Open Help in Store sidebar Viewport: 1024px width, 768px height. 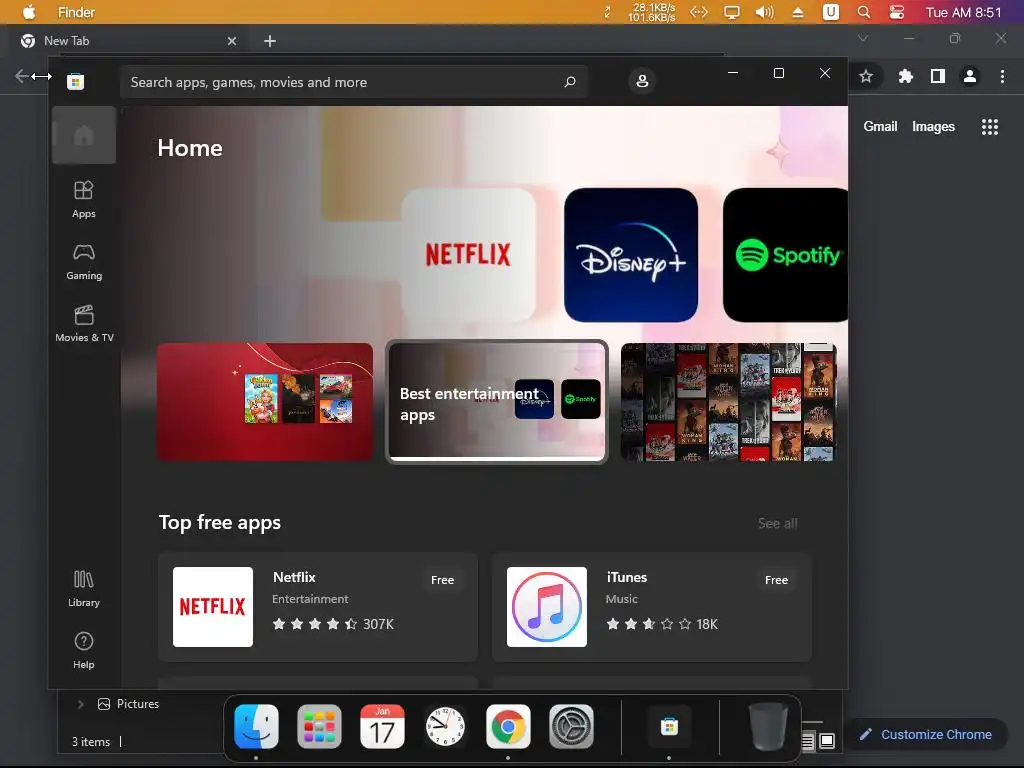(x=84, y=650)
